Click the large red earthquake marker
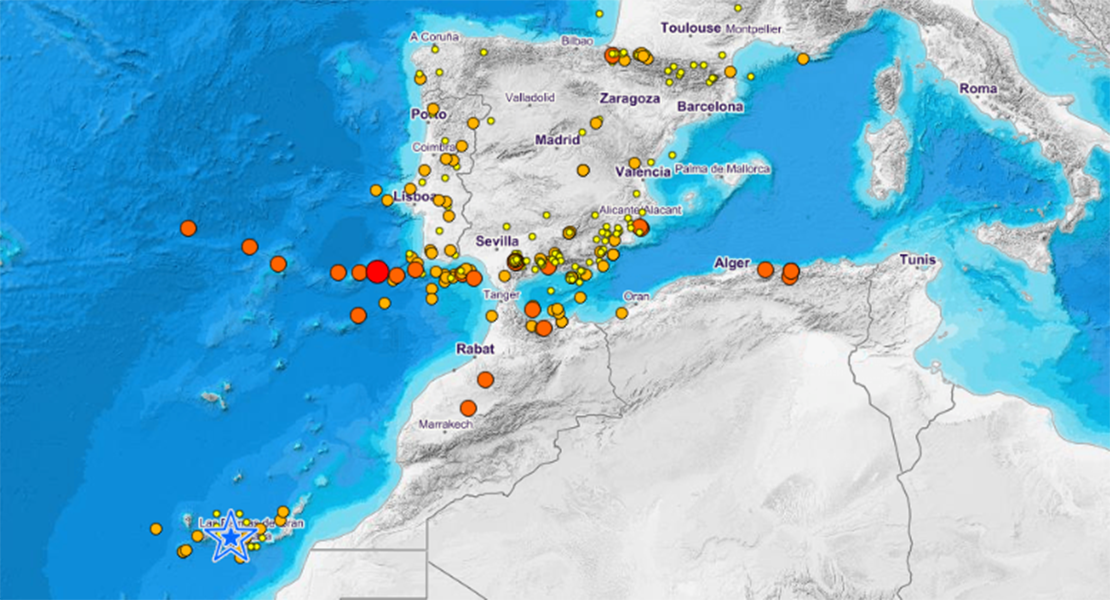This screenshot has width=1110, height=600. 377,271
